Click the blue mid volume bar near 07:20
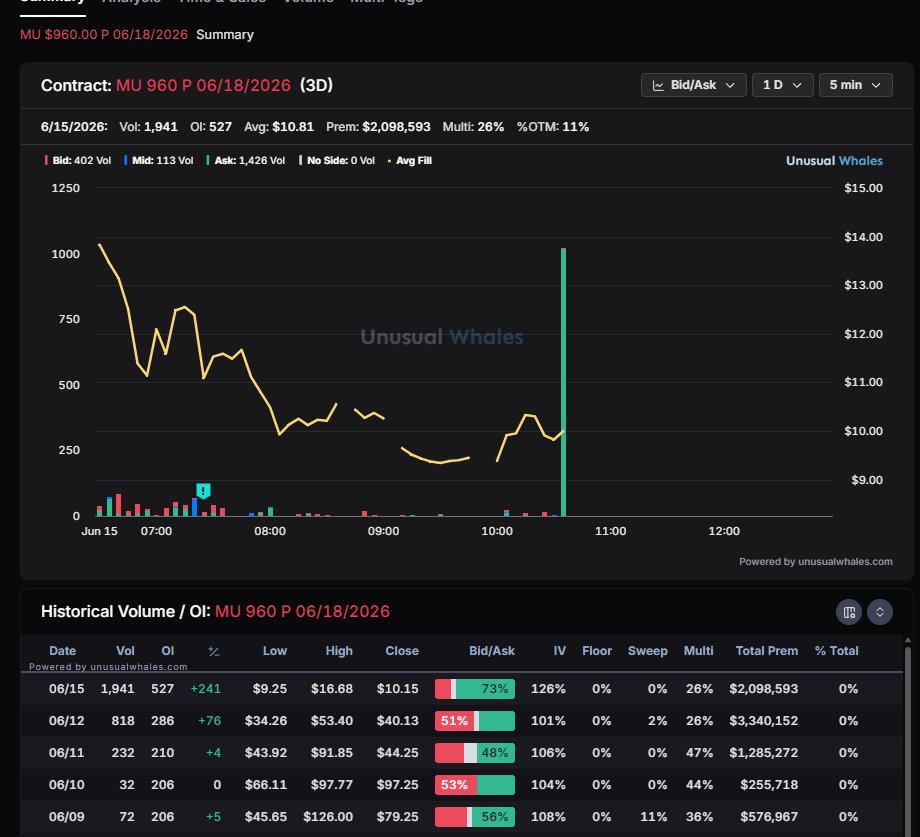Screen dimensions: 920x837 coord(194,507)
